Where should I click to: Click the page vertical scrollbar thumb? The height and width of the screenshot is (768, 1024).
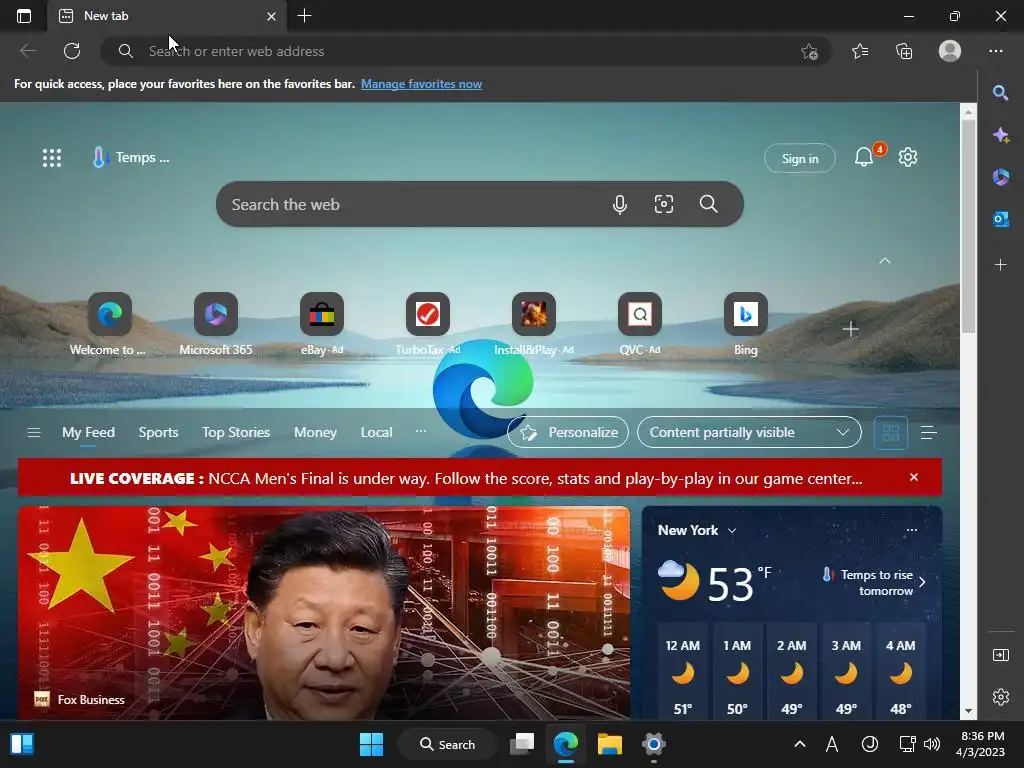tap(968, 226)
